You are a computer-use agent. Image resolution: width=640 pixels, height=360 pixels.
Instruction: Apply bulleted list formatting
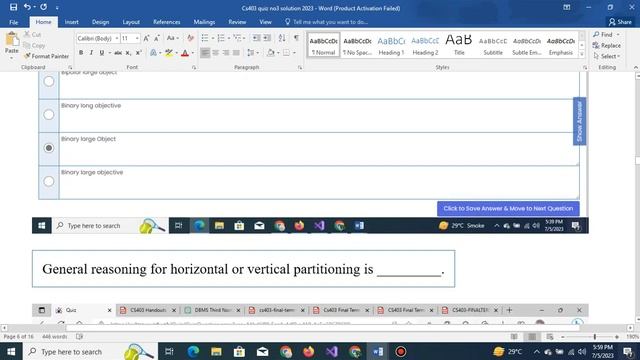[205, 38]
